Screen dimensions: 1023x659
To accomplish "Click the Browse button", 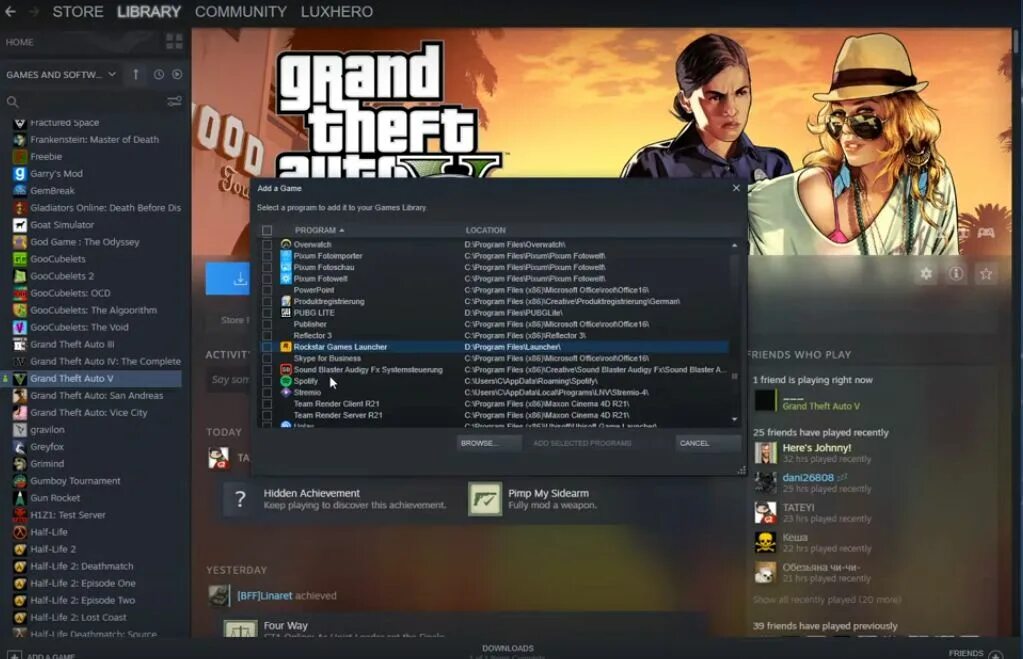I will 489,443.
